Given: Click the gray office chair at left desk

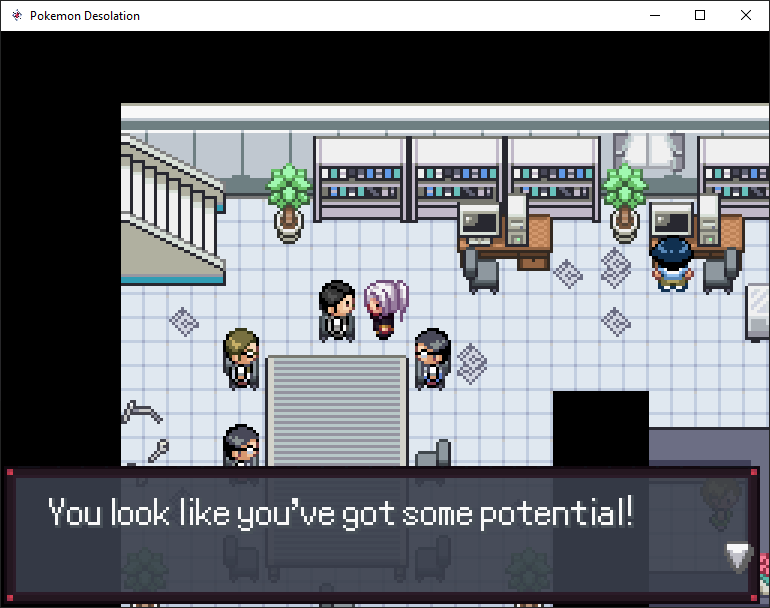Looking at the screenshot, I should [x=481, y=271].
